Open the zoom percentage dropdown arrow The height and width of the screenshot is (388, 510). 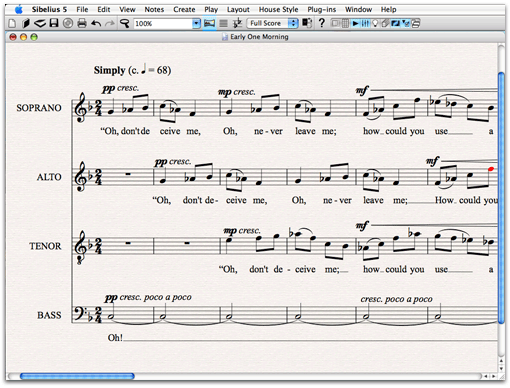(x=196, y=23)
